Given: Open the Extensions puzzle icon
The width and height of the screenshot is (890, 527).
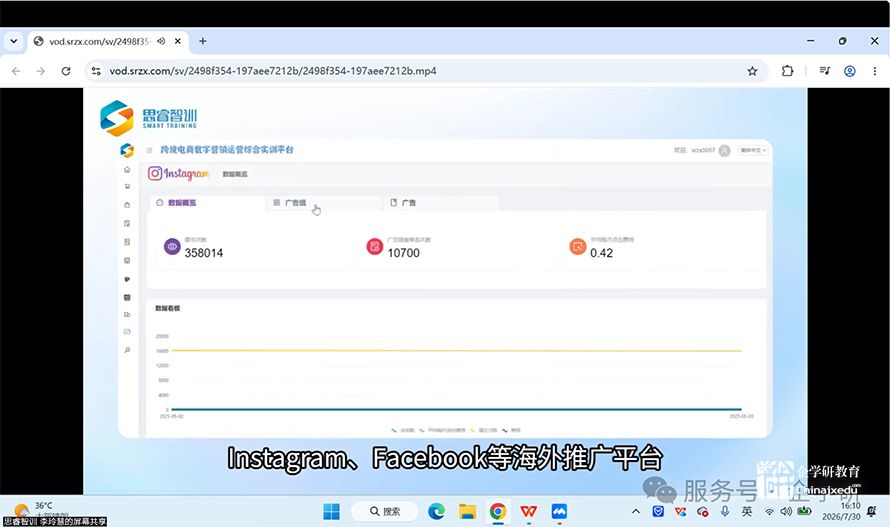Looking at the screenshot, I should 787,71.
